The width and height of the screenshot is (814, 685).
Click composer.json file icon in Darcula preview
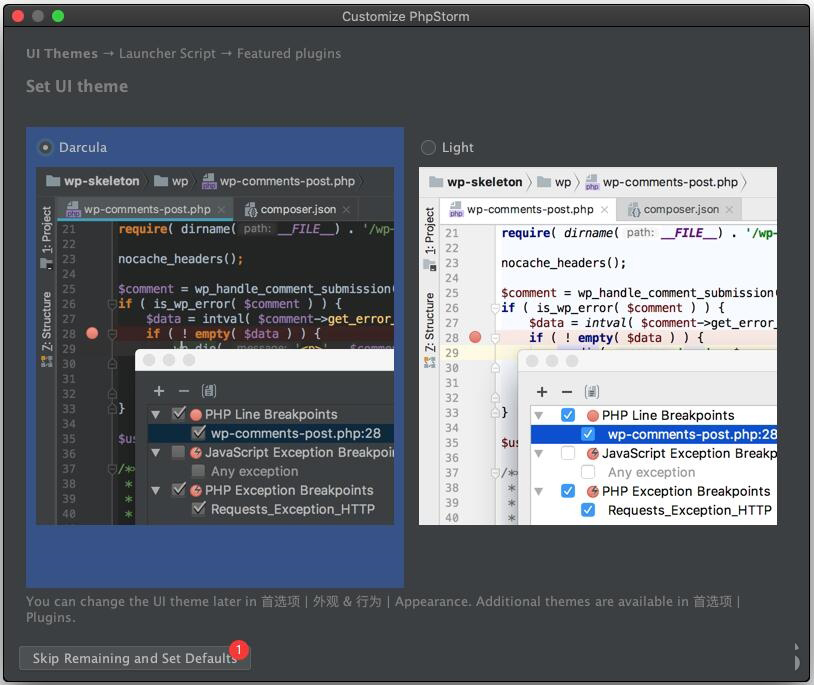point(251,210)
